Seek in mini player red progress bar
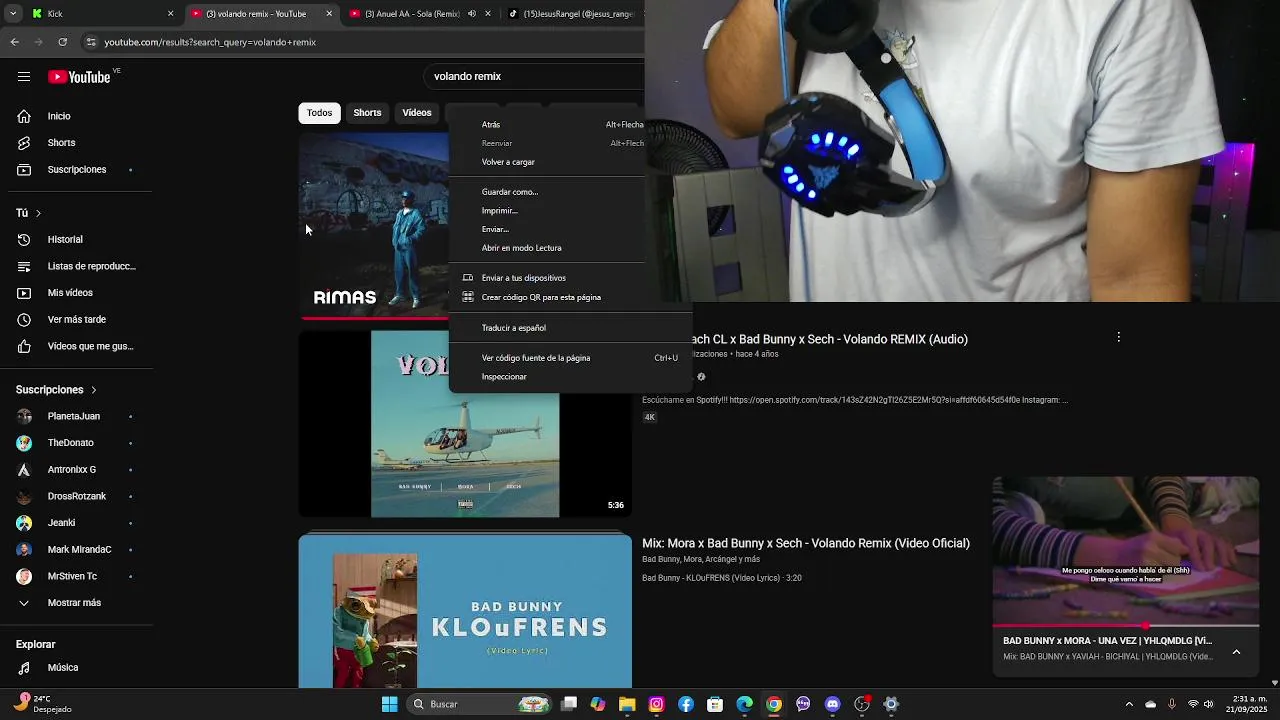This screenshot has width=1280, height=720. (1125, 626)
